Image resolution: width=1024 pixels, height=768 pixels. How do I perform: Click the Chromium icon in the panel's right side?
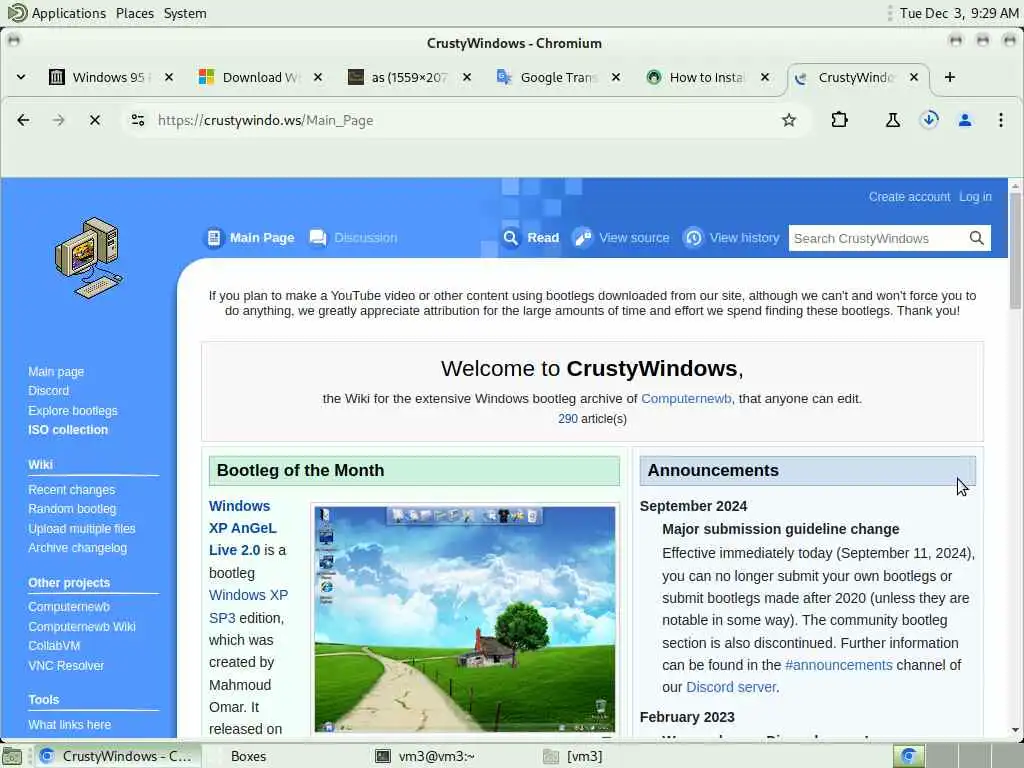tap(908, 756)
